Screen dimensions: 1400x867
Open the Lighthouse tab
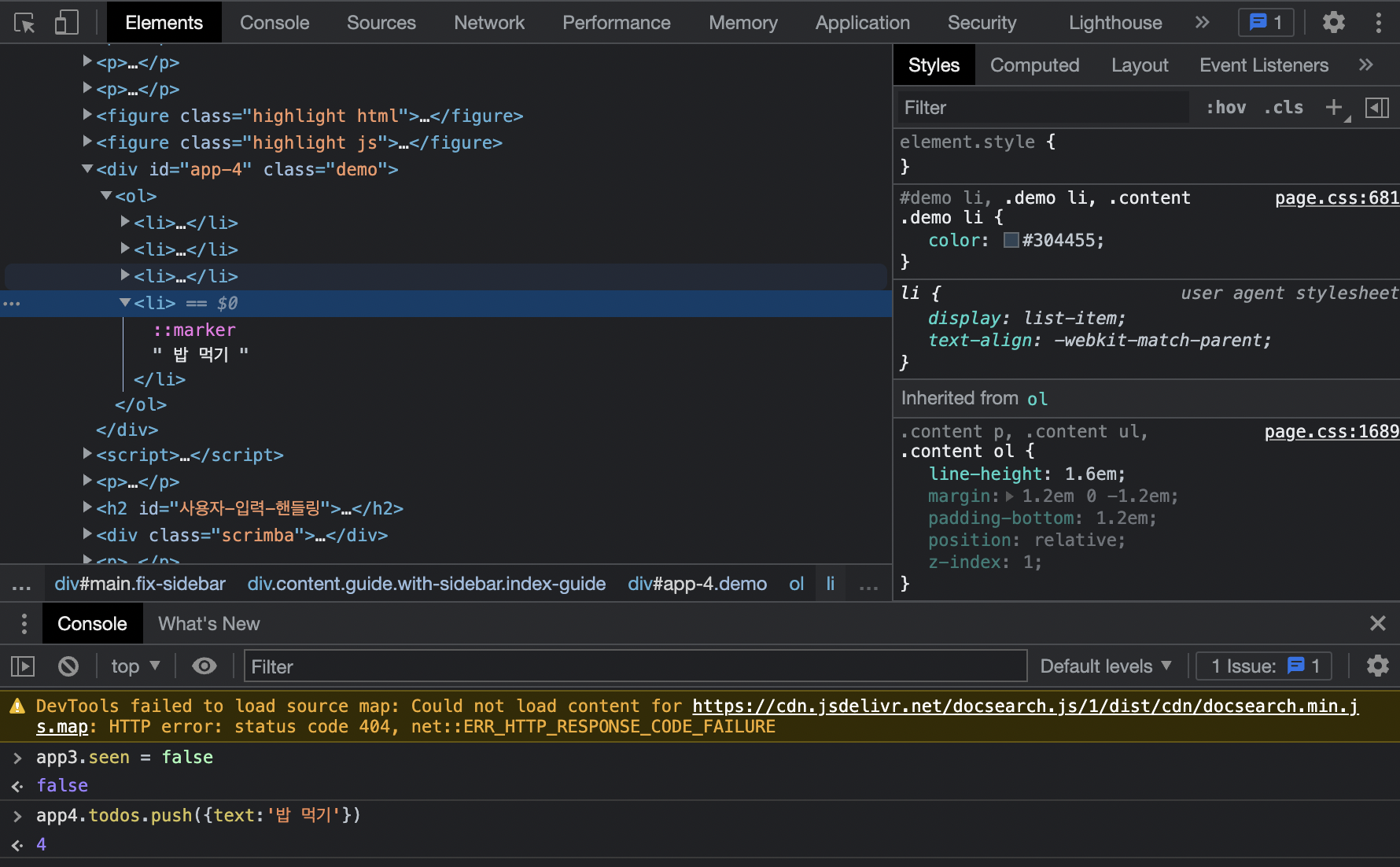click(1115, 23)
